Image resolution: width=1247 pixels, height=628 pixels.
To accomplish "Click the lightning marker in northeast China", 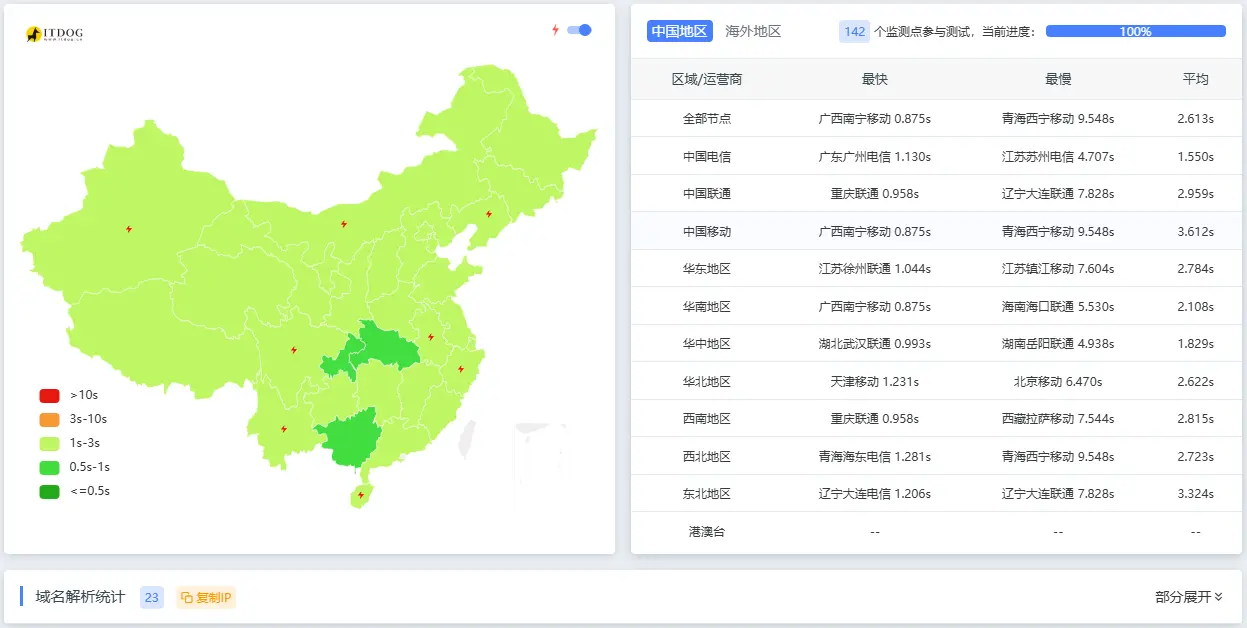I will (x=489, y=212).
